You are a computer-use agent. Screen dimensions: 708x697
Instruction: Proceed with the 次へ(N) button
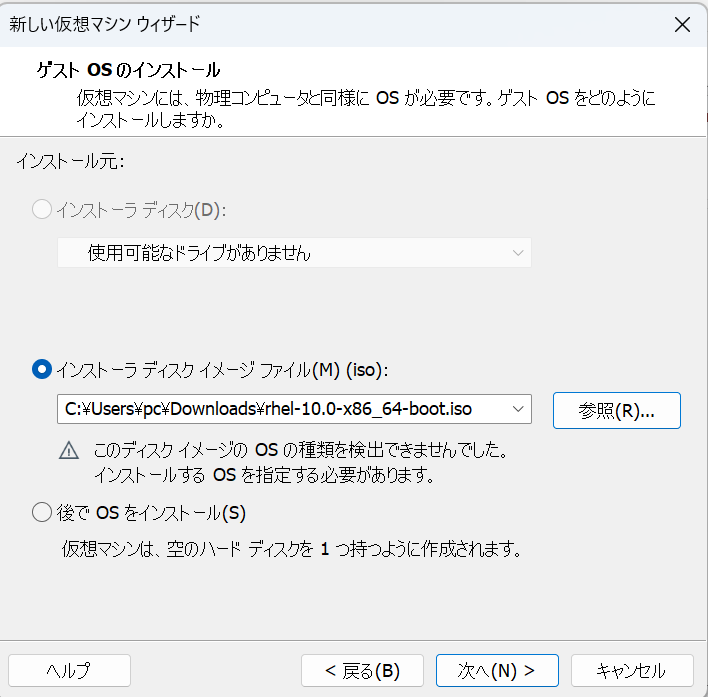[x=496, y=670]
